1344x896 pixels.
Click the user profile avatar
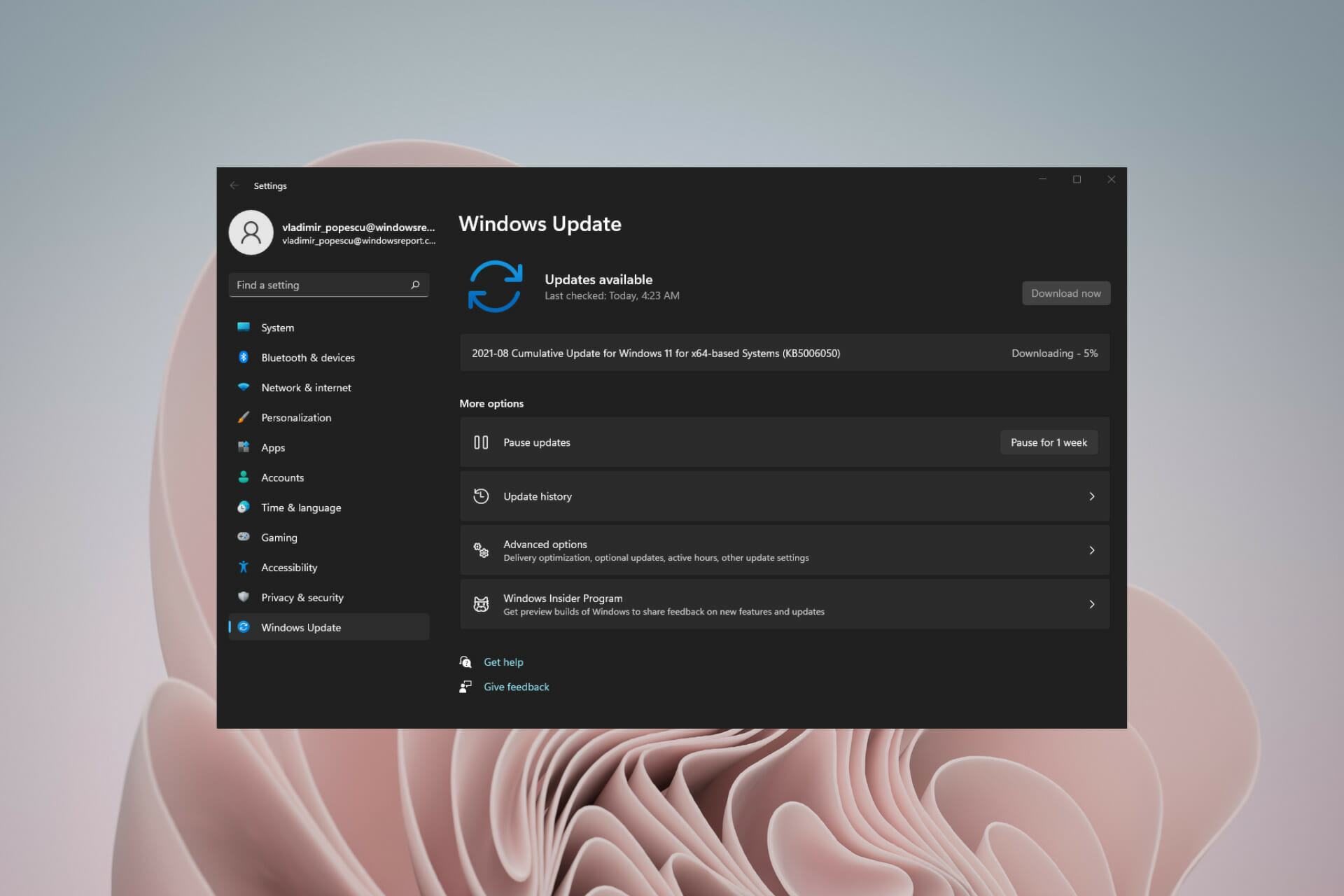[x=251, y=232]
